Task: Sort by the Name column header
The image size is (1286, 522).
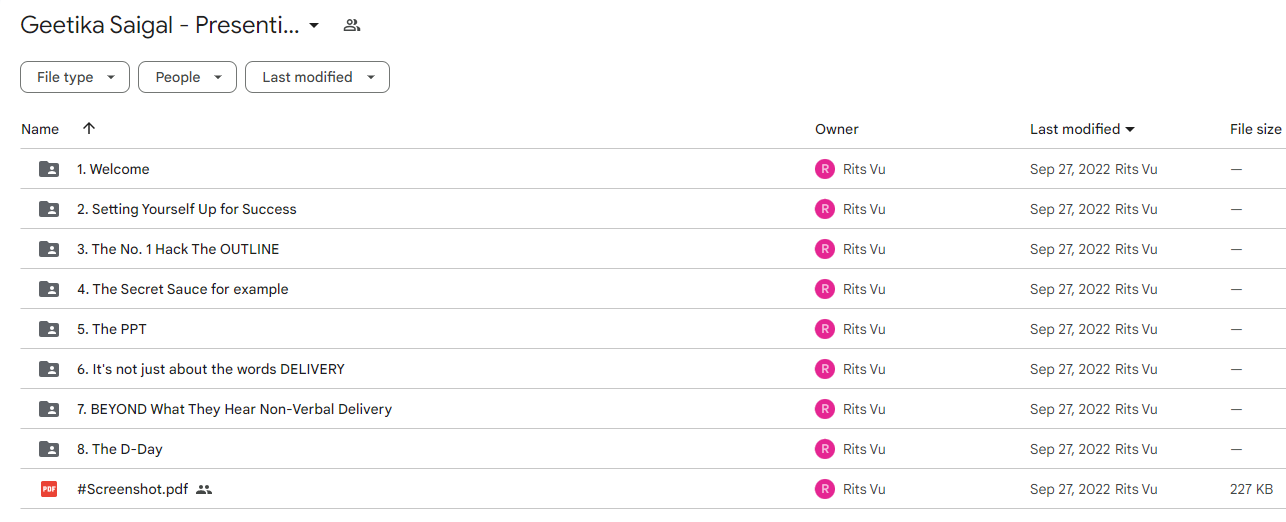Action: (40, 129)
